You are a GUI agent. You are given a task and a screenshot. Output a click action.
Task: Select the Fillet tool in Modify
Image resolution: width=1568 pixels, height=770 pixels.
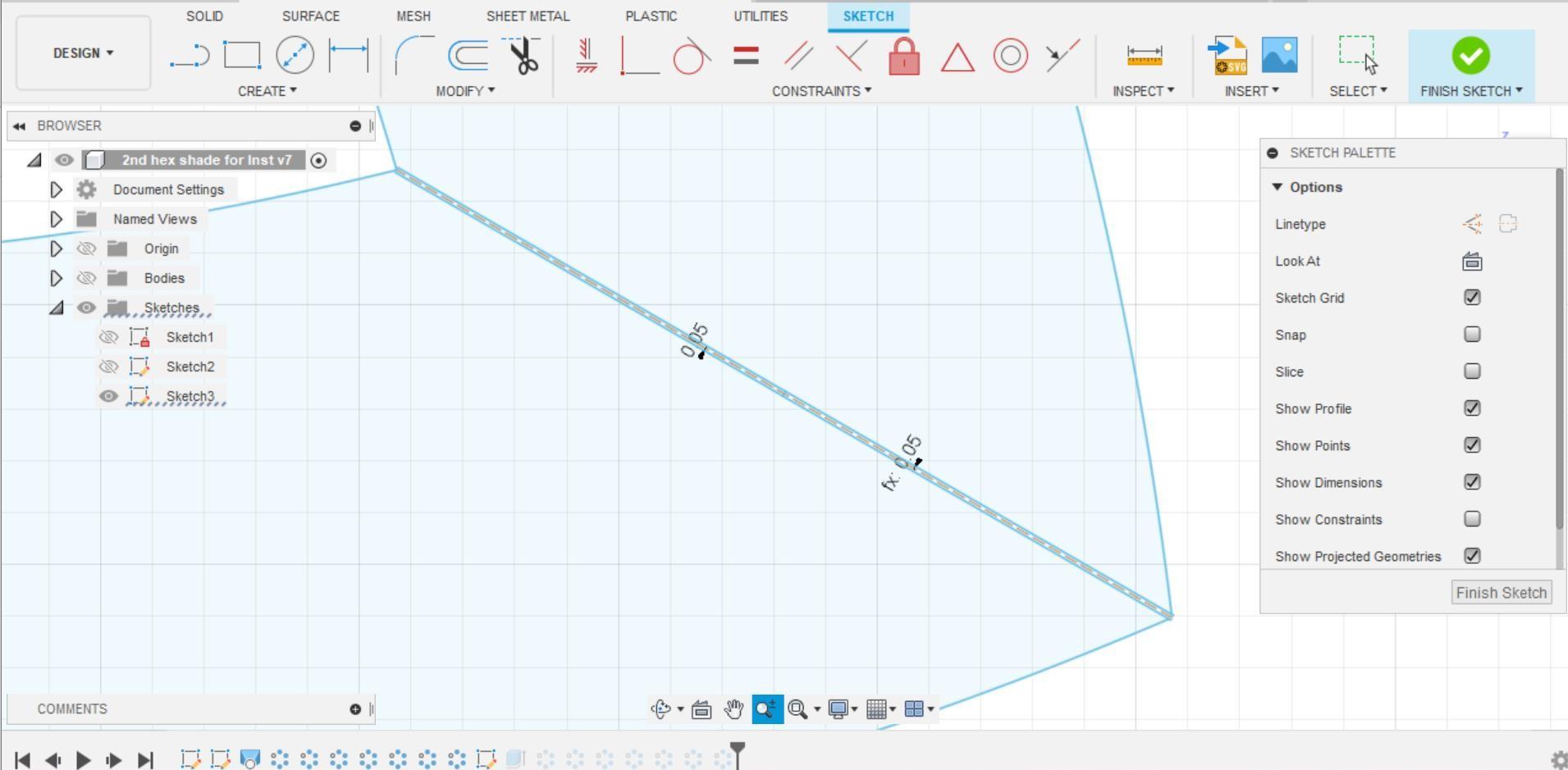(x=414, y=55)
